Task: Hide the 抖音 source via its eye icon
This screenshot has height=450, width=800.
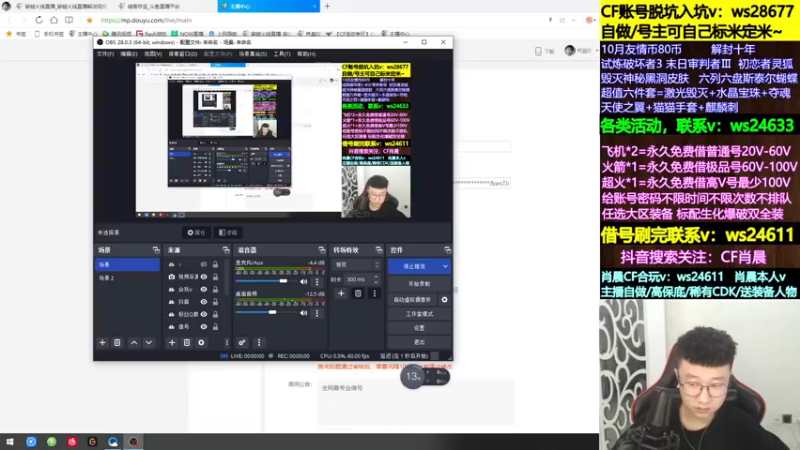Action: pos(204,302)
